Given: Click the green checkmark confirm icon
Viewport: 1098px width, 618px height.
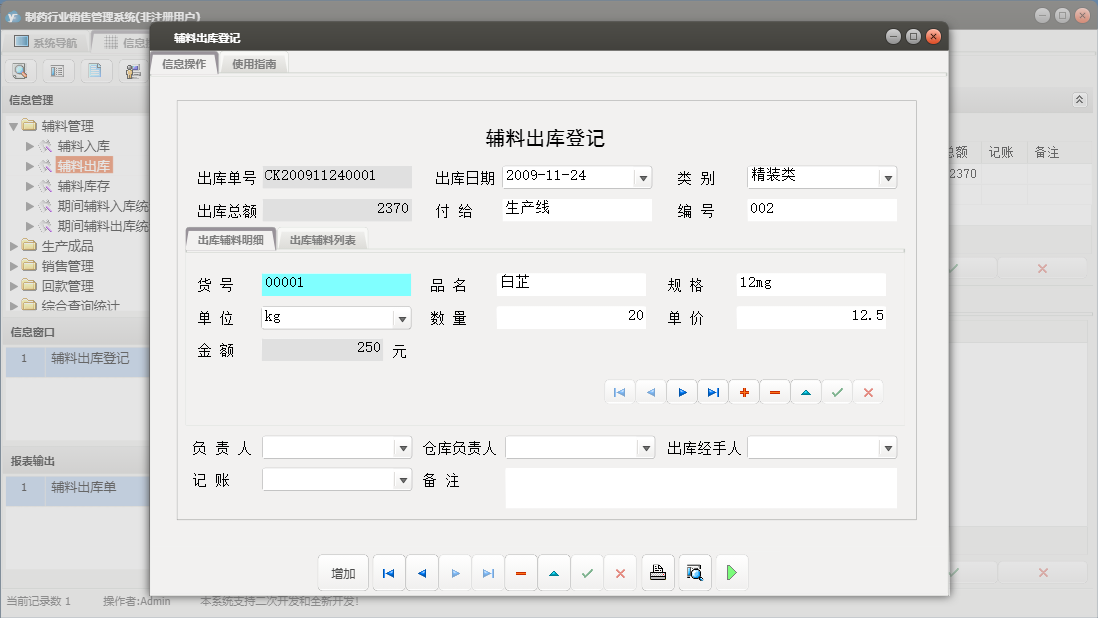Looking at the screenshot, I should pos(837,392).
